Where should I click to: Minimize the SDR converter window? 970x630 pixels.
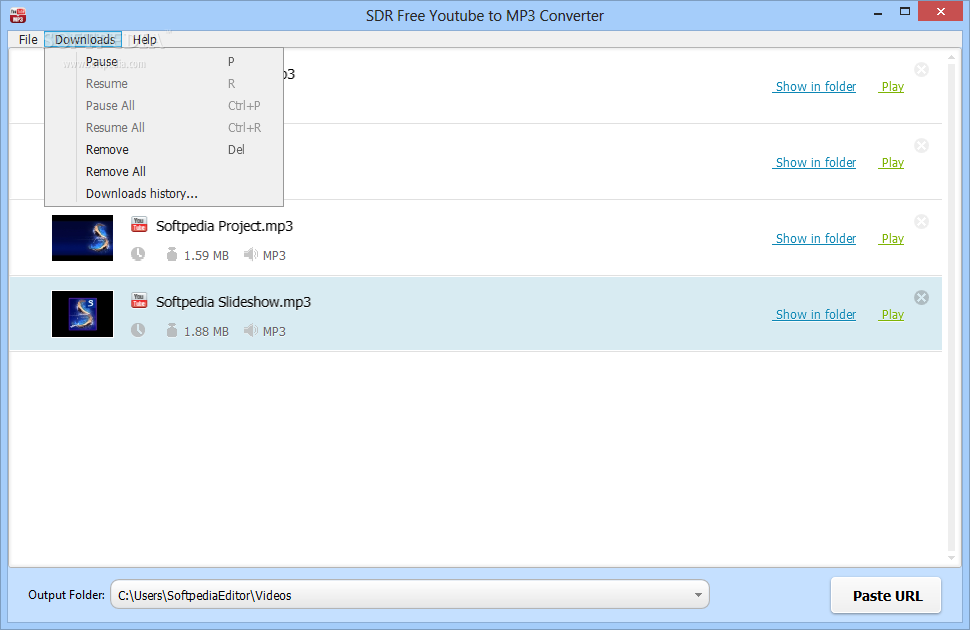[878, 12]
